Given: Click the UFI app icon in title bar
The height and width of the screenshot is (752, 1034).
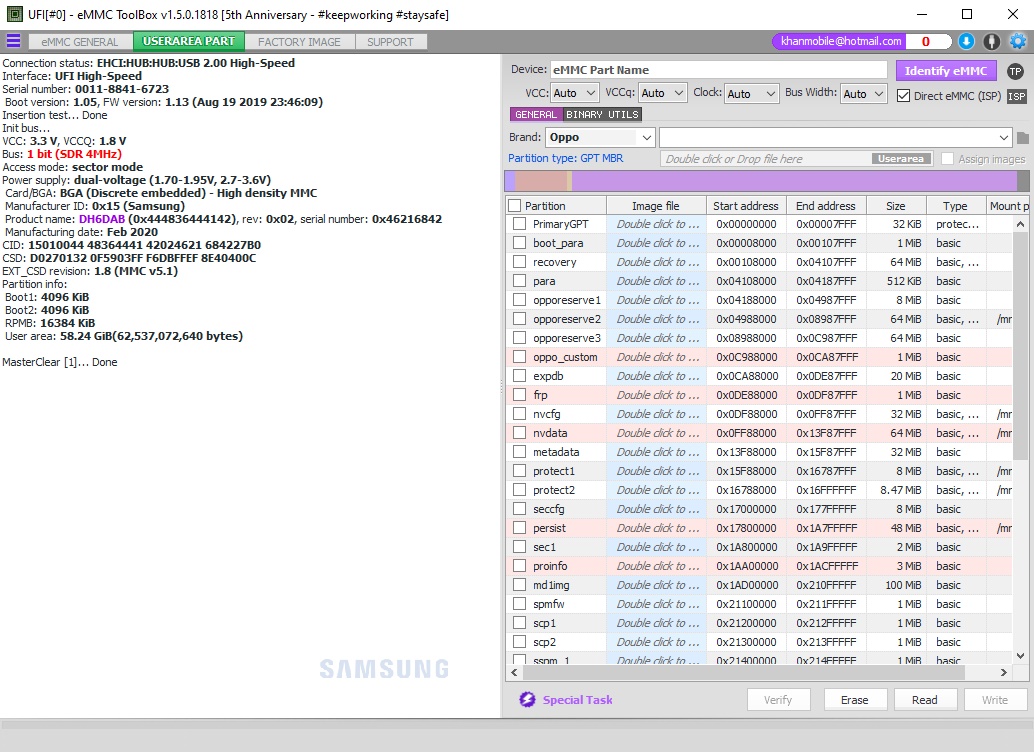Looking at the screenshot, I should 15,14.
